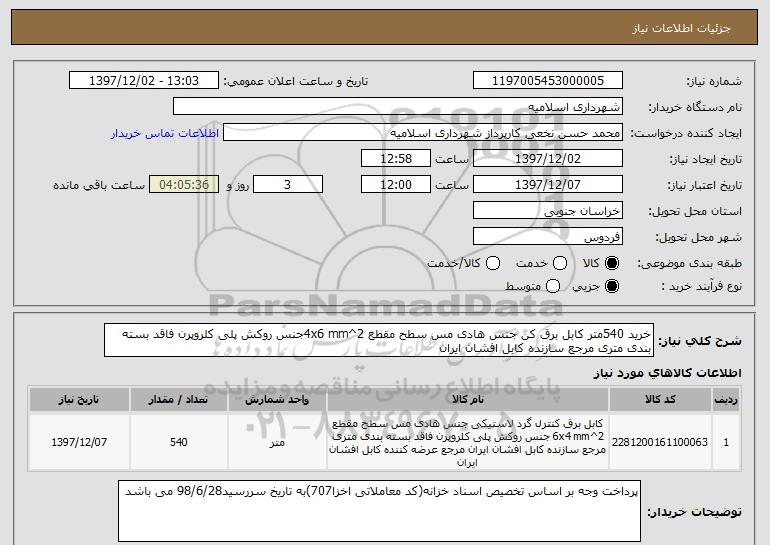This screenshot has width=770, height=545.
Task: Click the creation time field 12:58
Action: (396, 159)
